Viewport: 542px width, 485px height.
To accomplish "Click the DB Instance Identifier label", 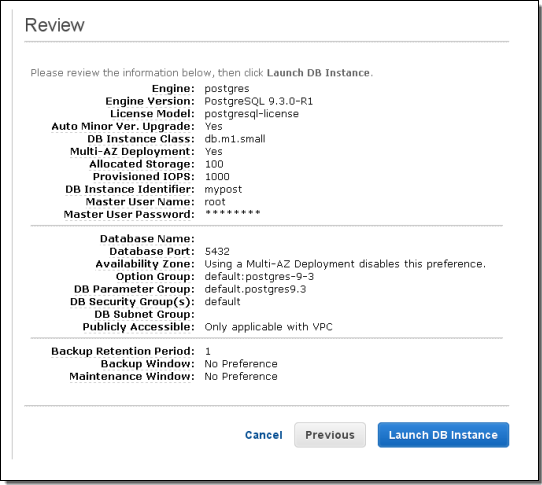I will pos(130,189).
